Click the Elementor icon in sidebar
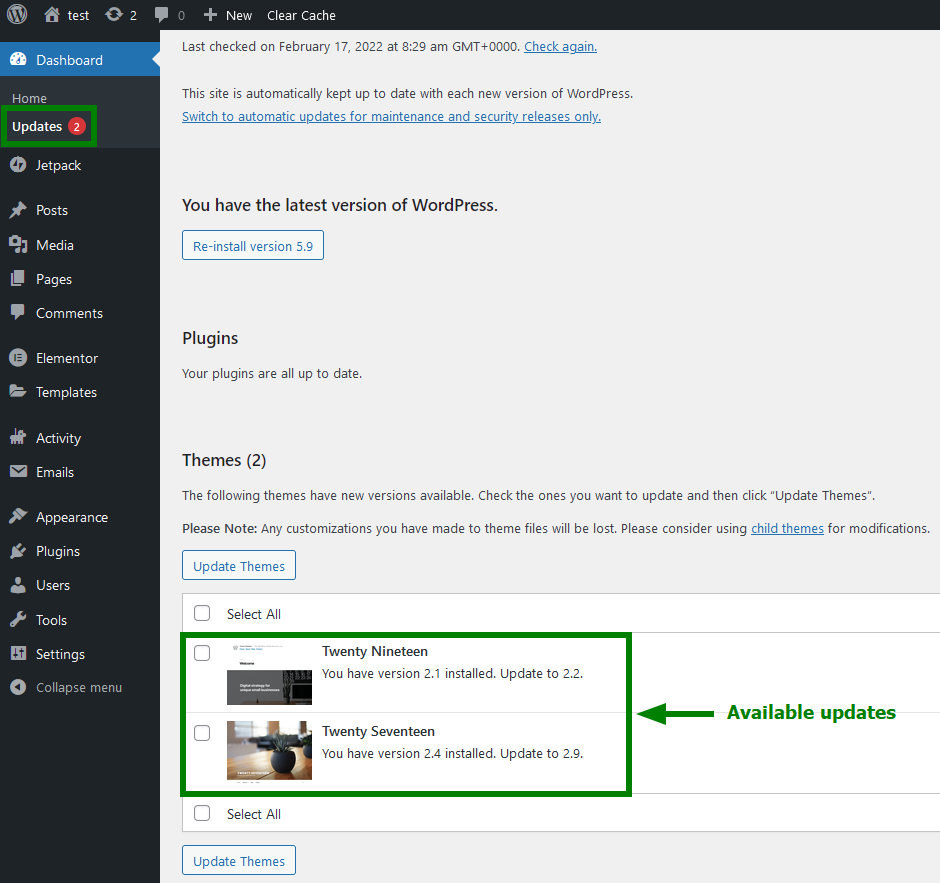The width and height of the screenshot is (940, 883). (19, 358)
